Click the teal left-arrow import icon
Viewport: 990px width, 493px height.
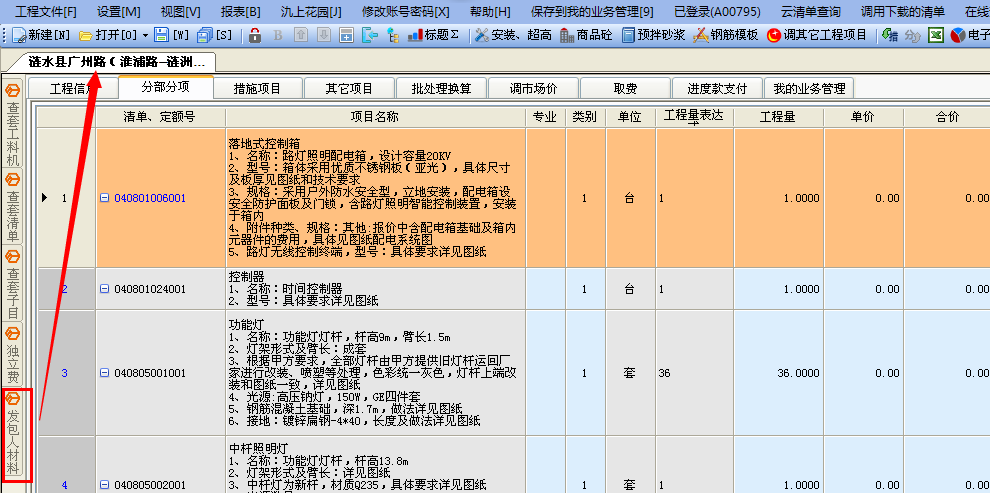[x=369, y=35]
